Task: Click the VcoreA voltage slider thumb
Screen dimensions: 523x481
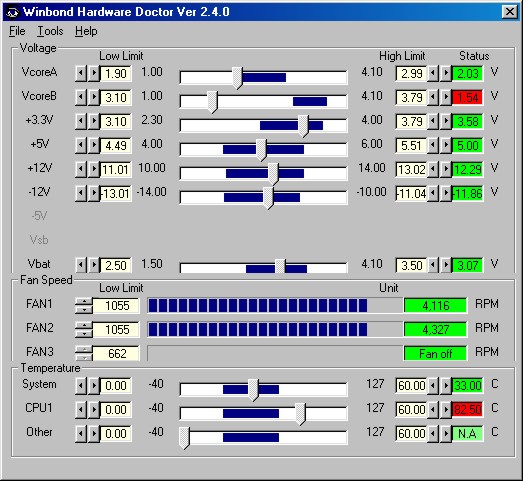Action: 237,77
